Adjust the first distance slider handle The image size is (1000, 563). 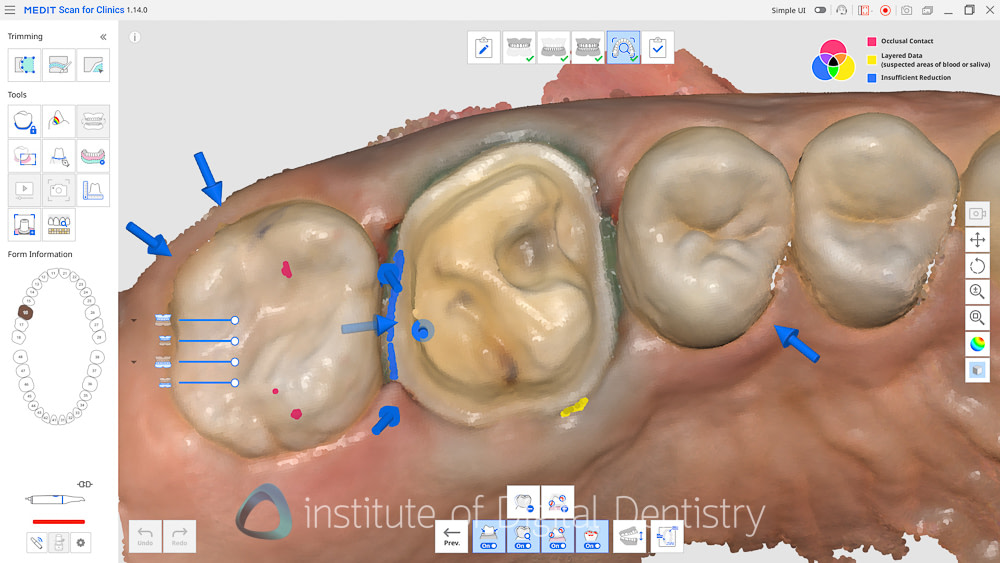(x=235, y=320)
